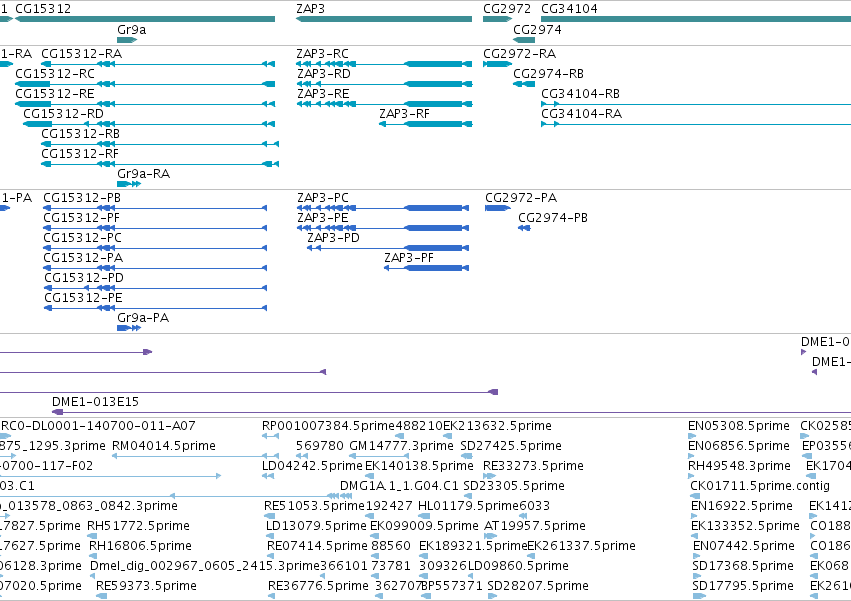Viewport: 851px width, 601px height.
Task: Select the ZAP3-PE protein label
Action: click(322, 218)
